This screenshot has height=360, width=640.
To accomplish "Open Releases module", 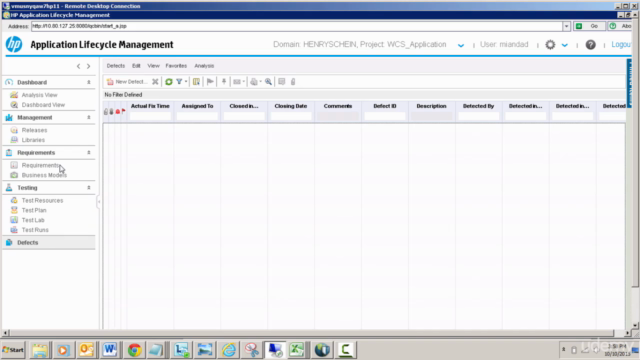I will tap(34, 130).
